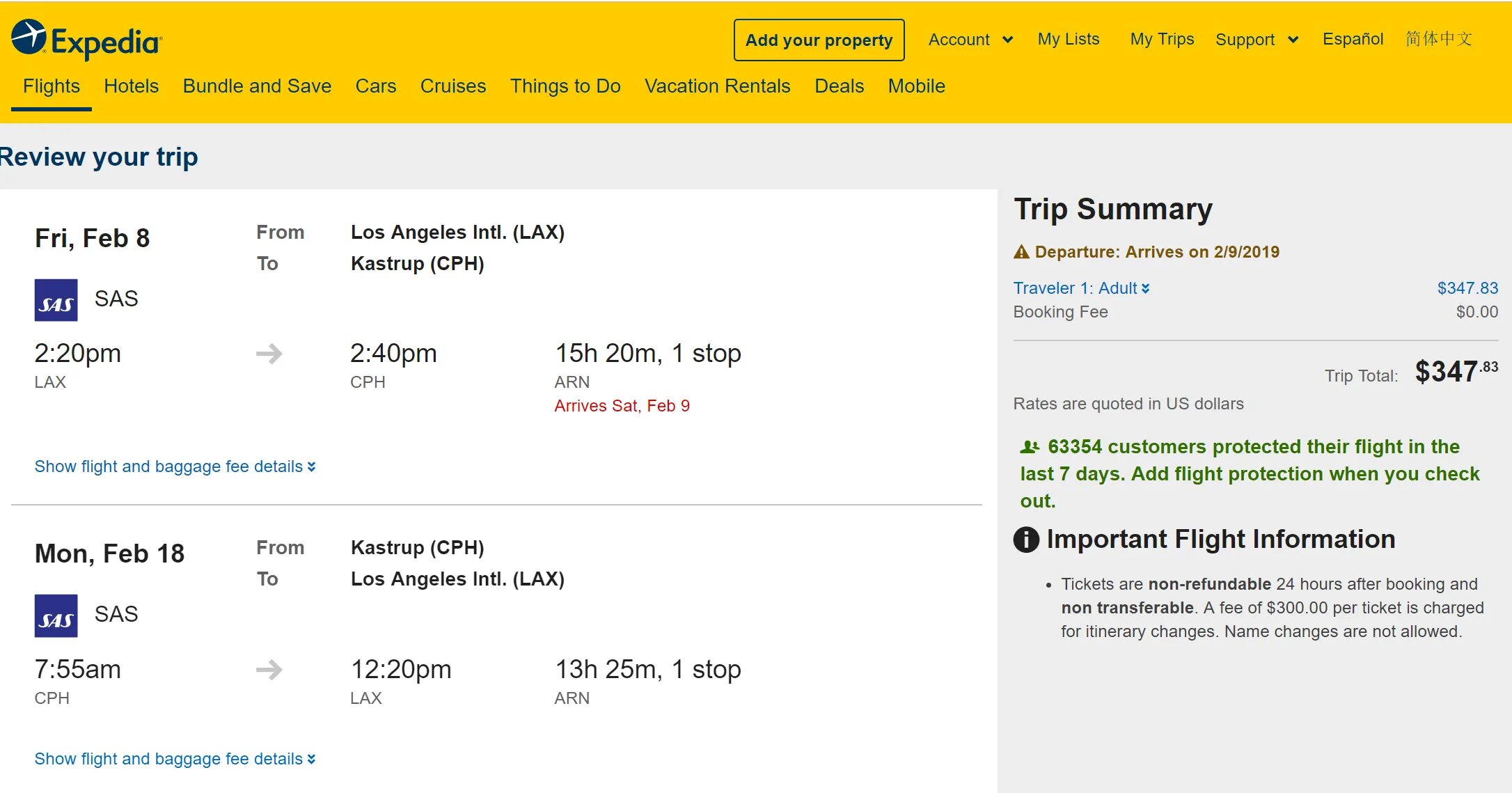Click the SAS logo for Mon, Feb 18 flight
Viewport: 1512px width, 793px height.
(56, 615)
